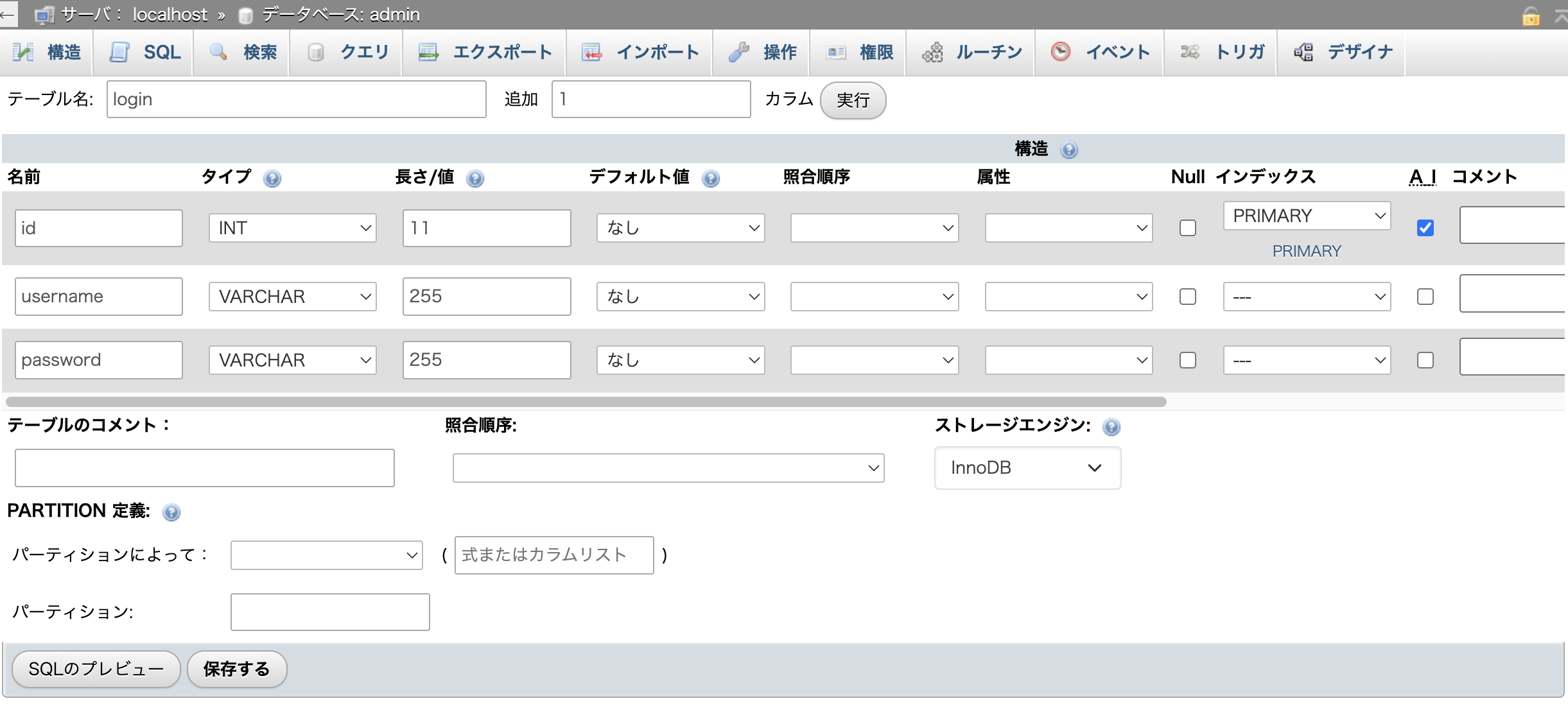Screen dimensions: 1568x710
Task: Open the ルーチン (Routines) section
Action: click(x=970, y=53)
